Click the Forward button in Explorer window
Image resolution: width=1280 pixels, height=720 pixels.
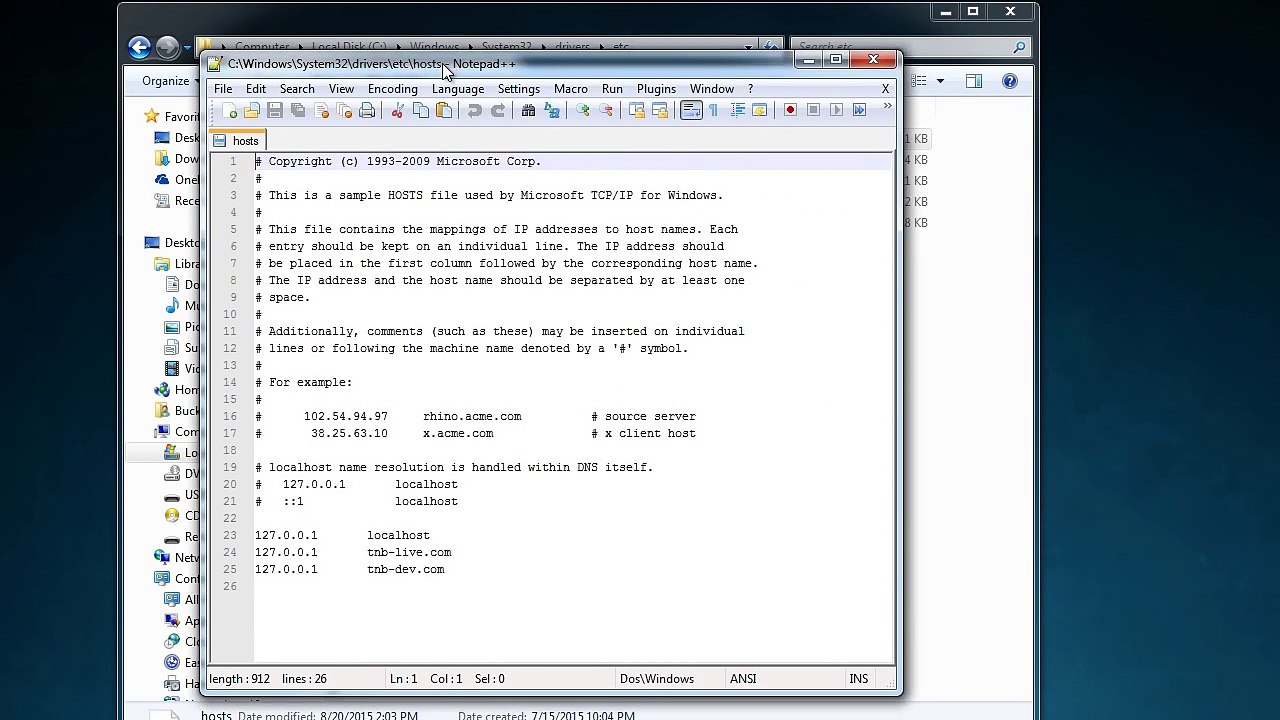click(167, 46)
